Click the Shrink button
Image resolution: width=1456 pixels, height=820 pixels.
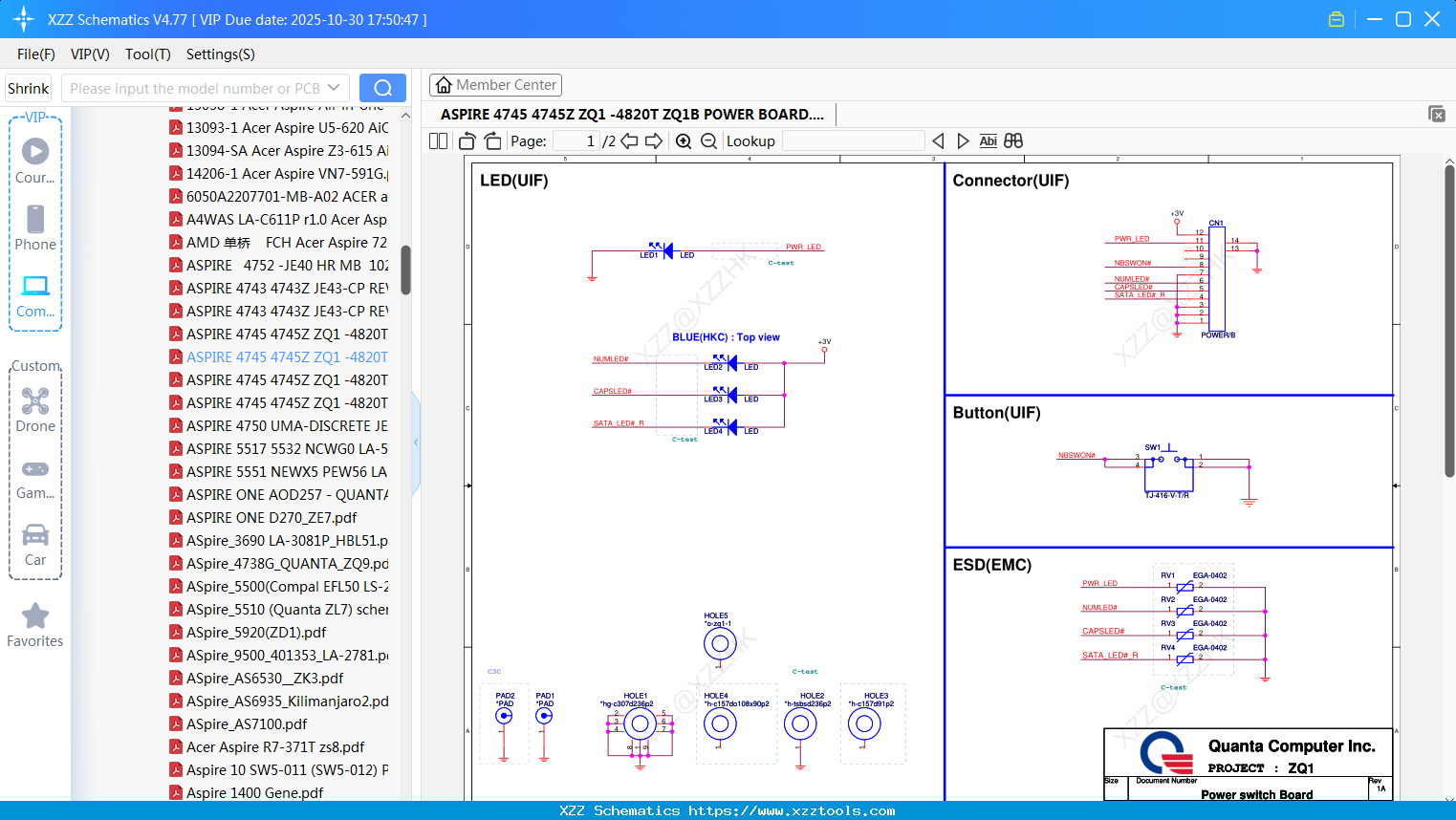pos(29,88)
